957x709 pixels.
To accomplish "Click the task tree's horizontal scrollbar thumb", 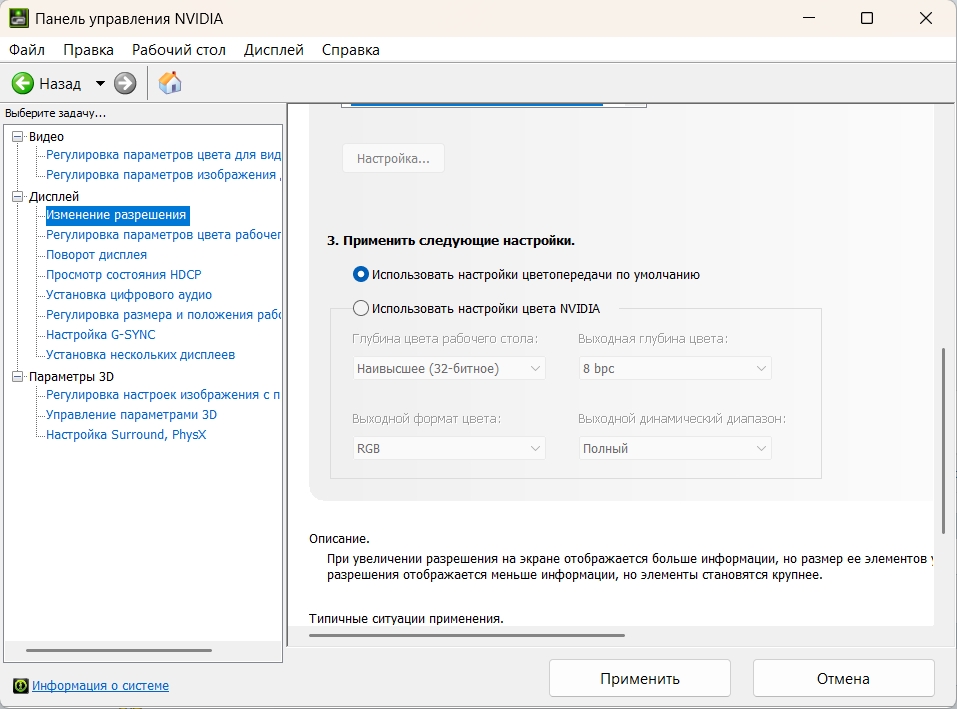I will point(119,650).
